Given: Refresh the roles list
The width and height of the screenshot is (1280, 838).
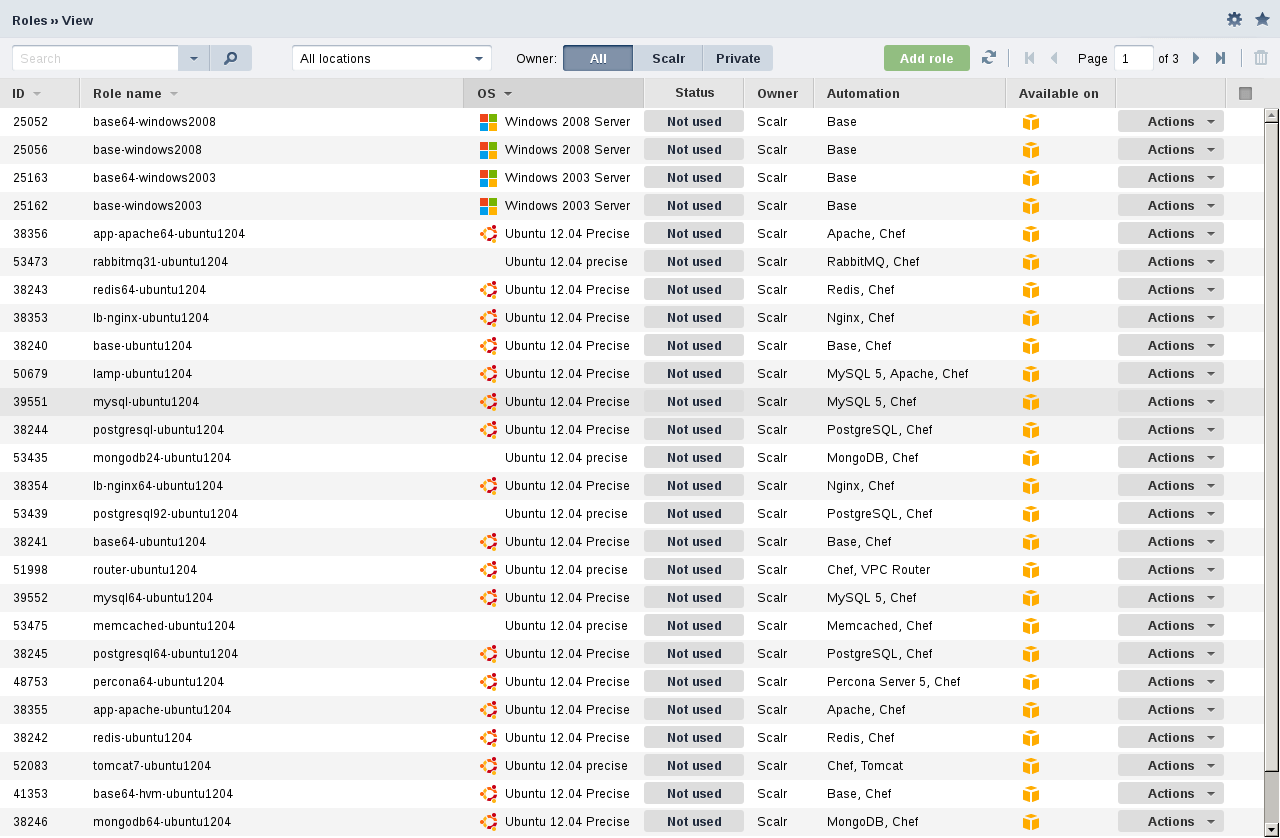Looking at the screenshot, I should pos(989,58).
